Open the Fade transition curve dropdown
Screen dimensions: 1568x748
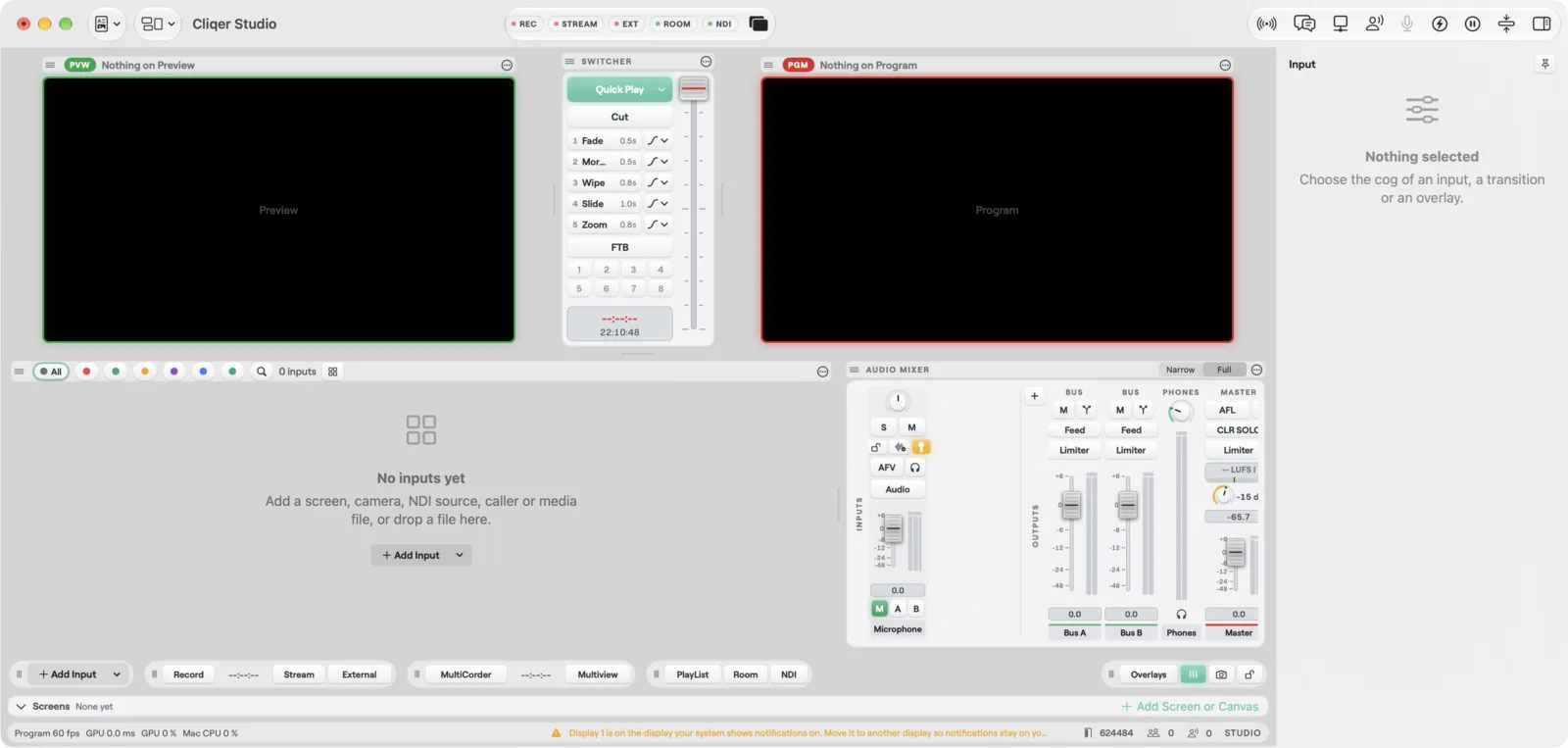[658, 141]
